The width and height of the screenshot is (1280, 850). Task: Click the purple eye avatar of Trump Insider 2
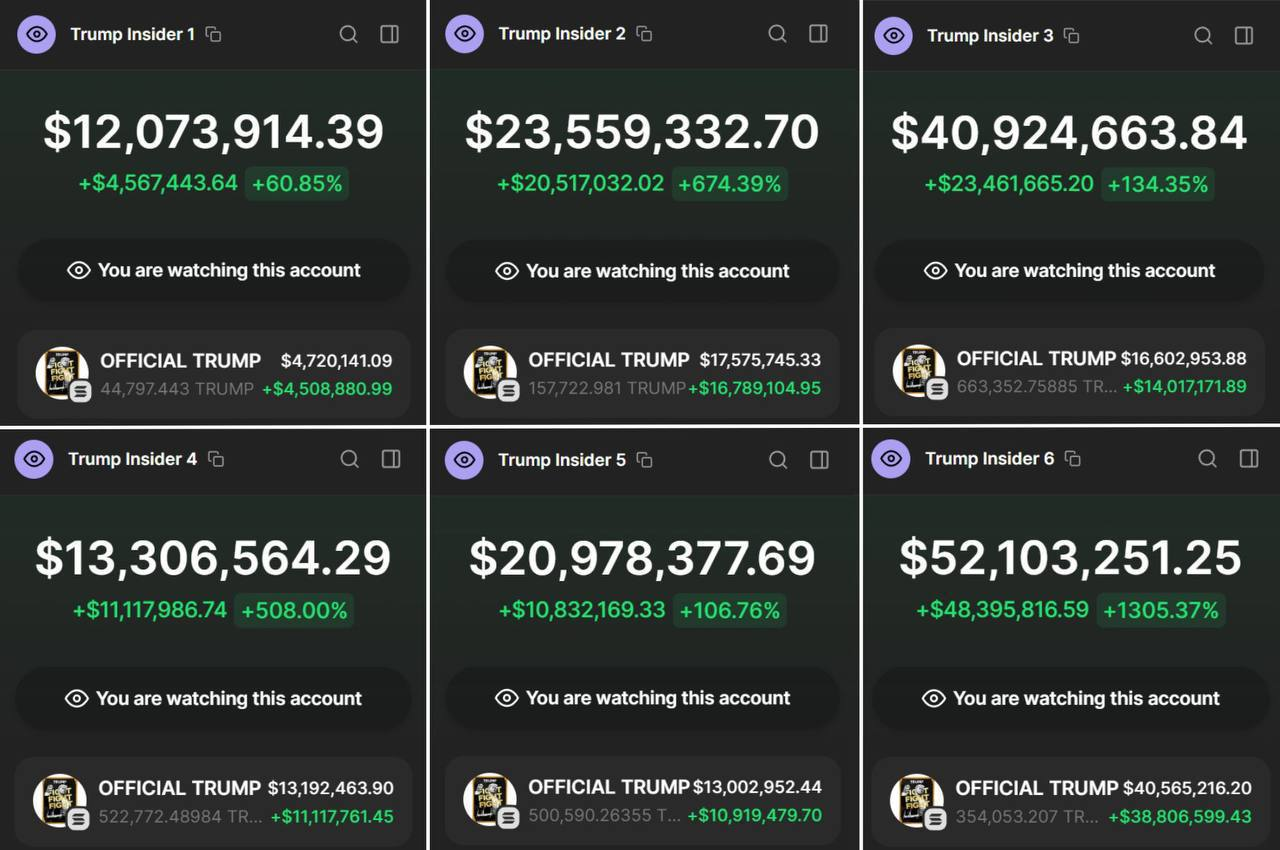(x=464, y=34)
